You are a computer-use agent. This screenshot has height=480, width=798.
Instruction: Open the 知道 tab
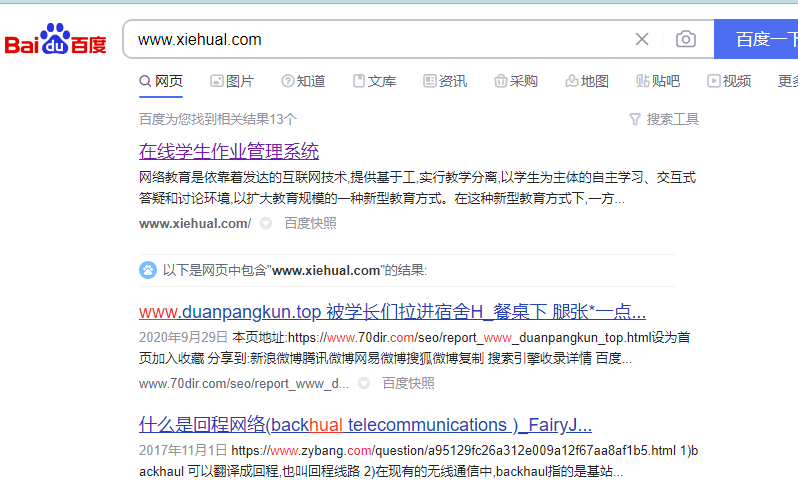303,81
